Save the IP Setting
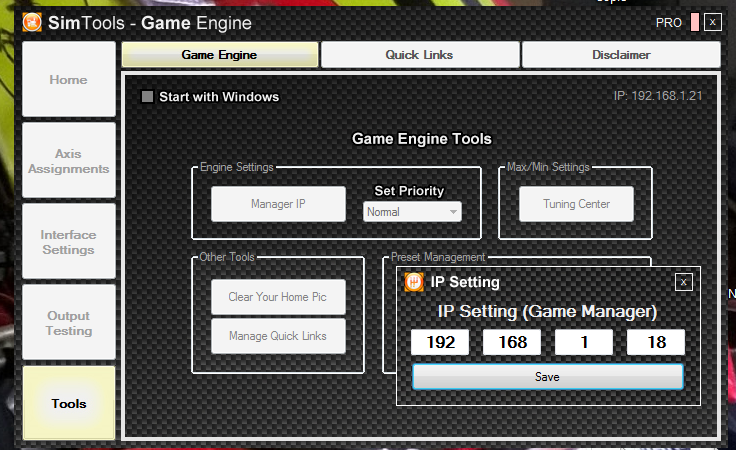Viewport: 736px width, 450px height. [548, 377]
